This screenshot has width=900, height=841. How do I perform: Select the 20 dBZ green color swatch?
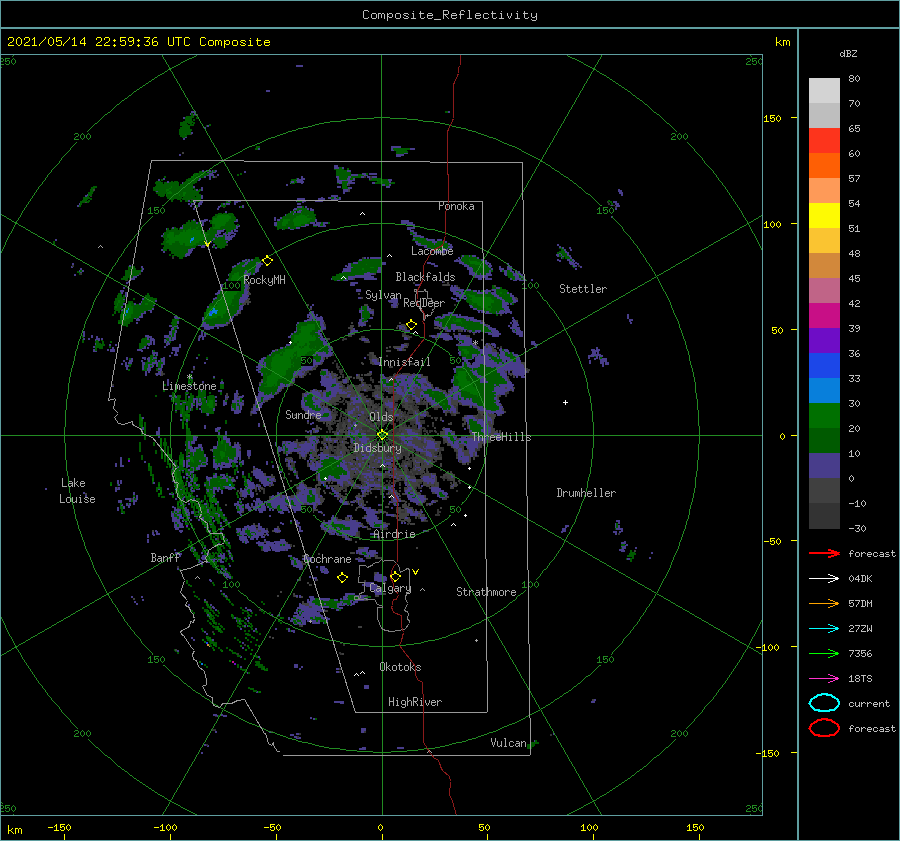pos(824,415)
